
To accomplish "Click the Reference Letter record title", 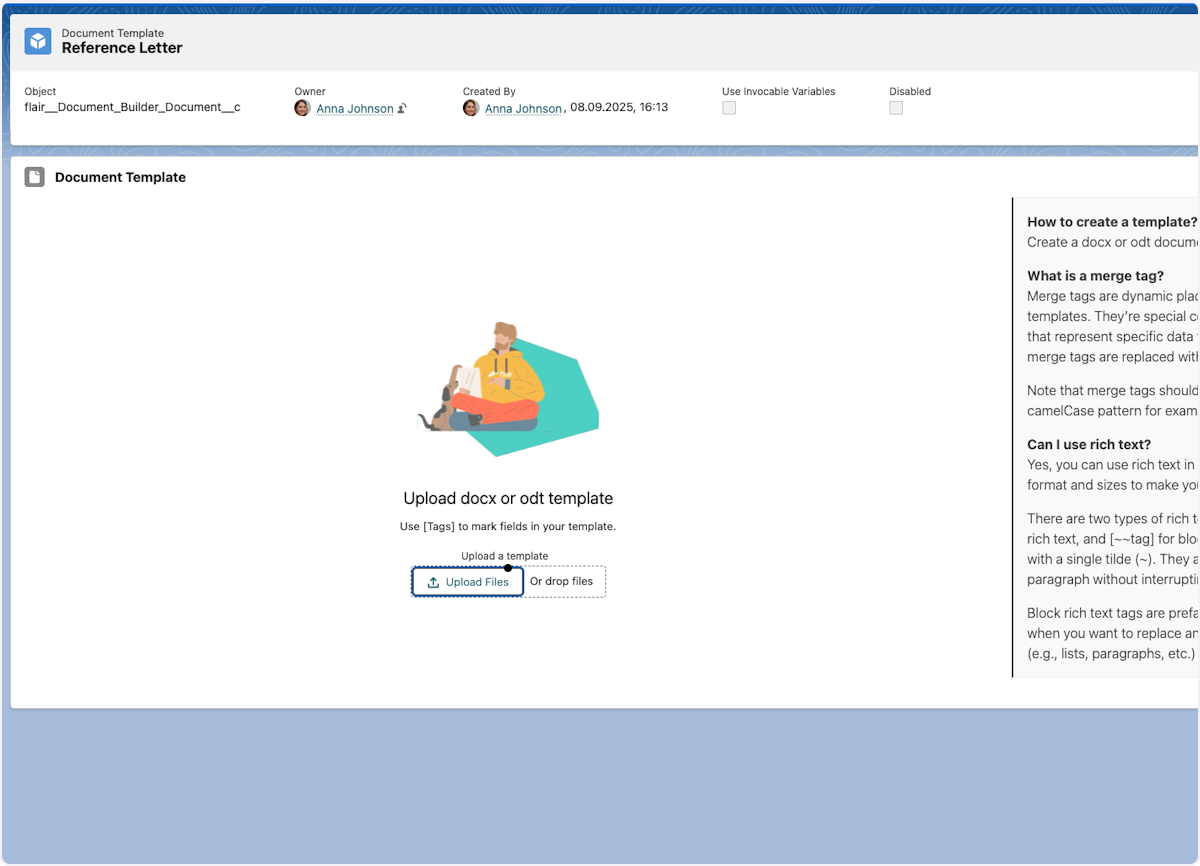I will pyautogui.click(x=122, y=47).
